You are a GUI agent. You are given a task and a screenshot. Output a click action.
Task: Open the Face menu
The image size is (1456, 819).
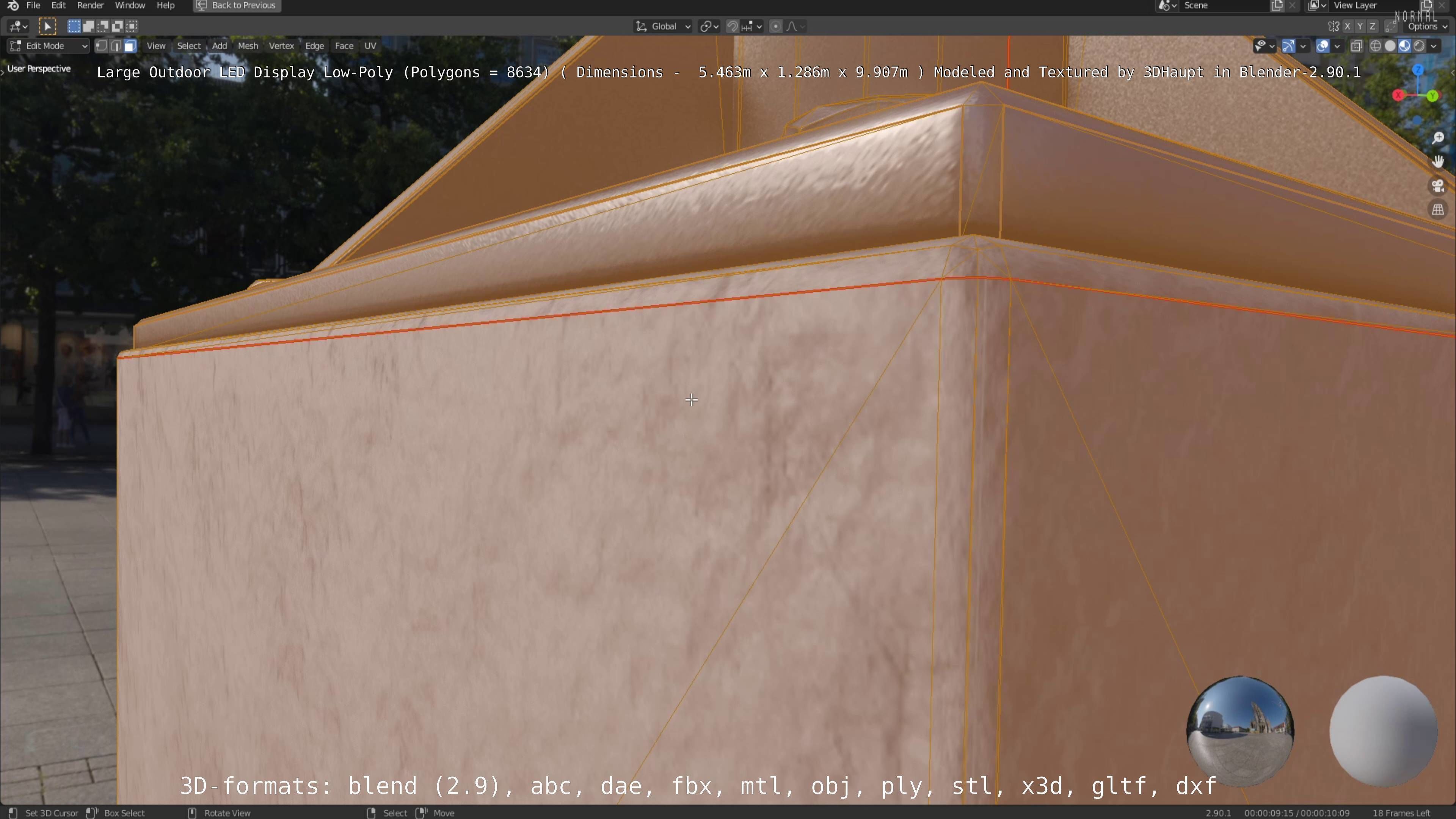tap(344, 46)
